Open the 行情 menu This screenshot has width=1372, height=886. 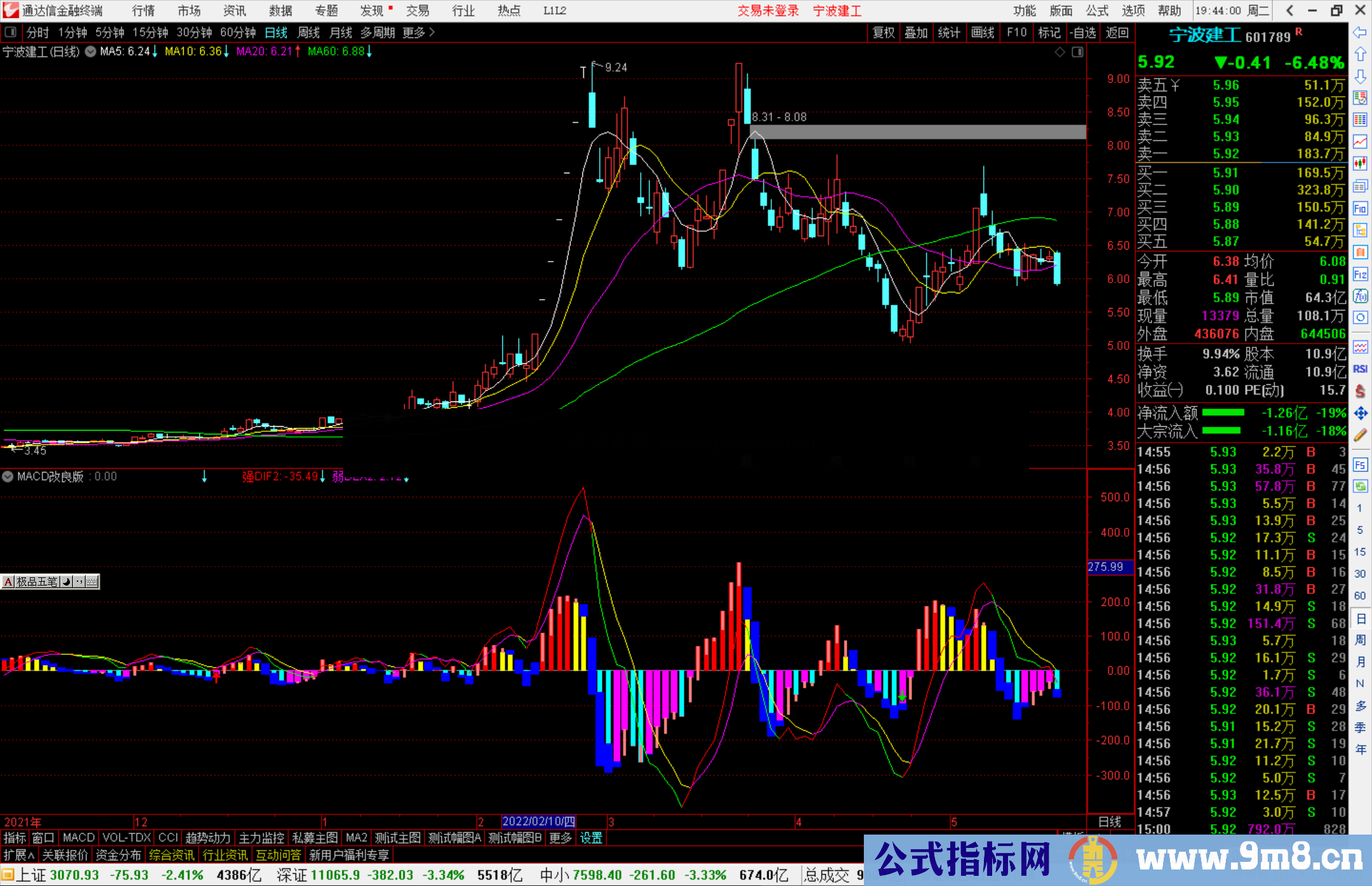(143, 11)
